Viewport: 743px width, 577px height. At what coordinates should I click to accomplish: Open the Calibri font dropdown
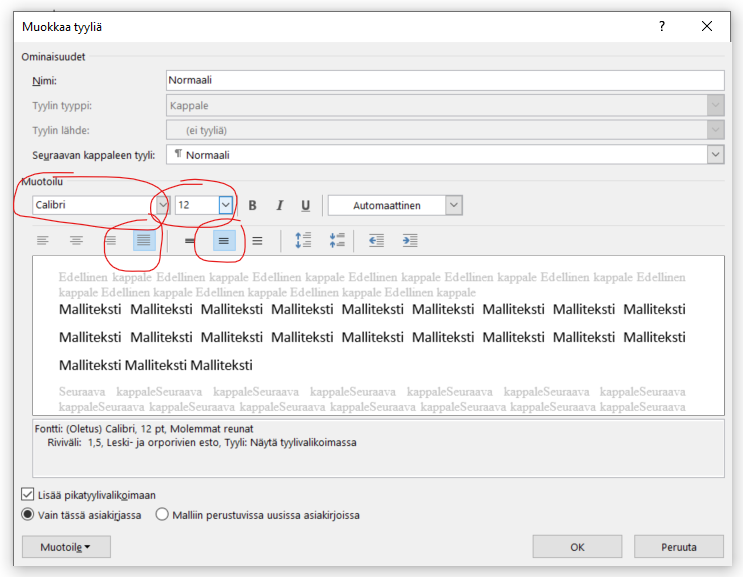click(163, 205)
